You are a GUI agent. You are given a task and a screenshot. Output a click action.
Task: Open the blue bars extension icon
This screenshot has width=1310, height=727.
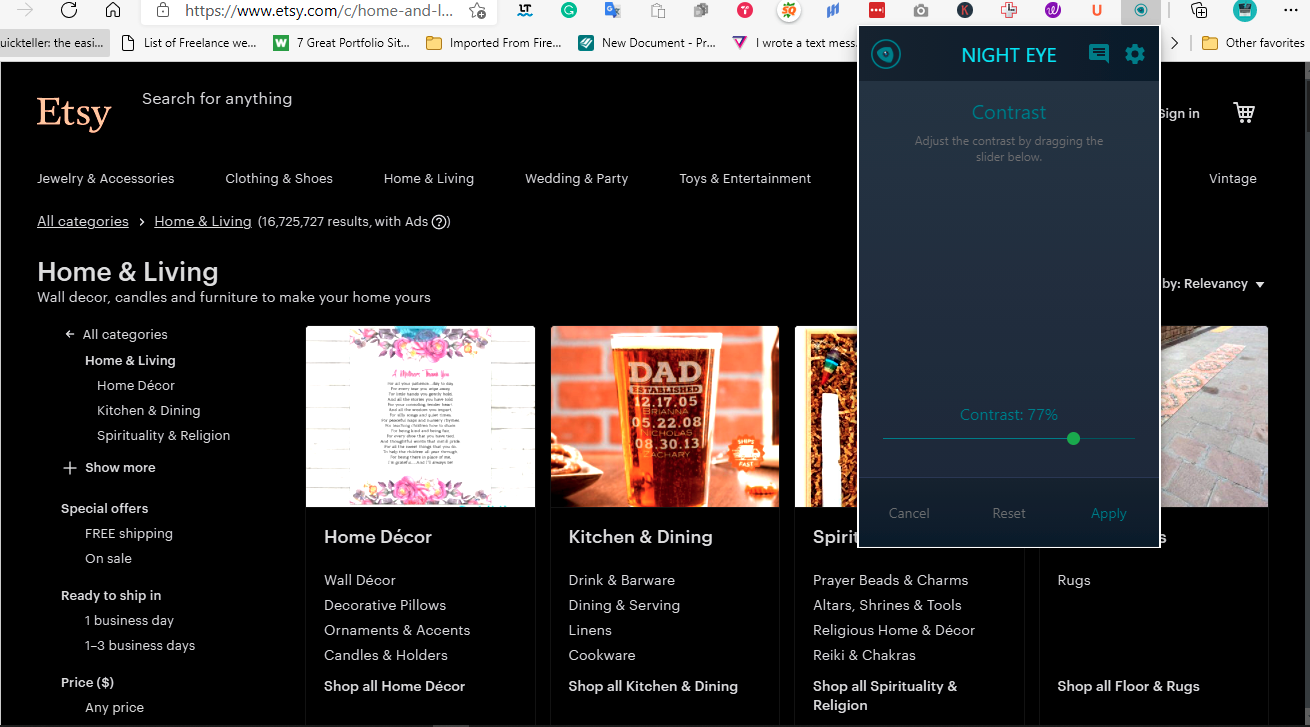click(833, 11)
